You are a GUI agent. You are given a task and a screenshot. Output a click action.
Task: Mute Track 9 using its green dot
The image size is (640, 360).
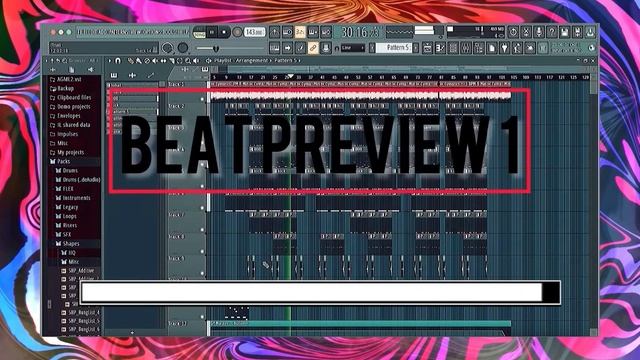202,273
